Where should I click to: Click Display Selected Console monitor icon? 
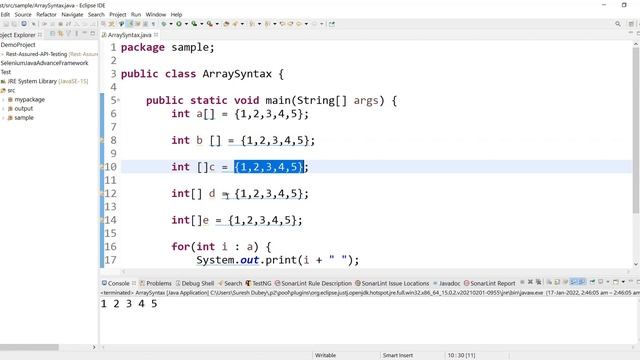click(600, 282)
